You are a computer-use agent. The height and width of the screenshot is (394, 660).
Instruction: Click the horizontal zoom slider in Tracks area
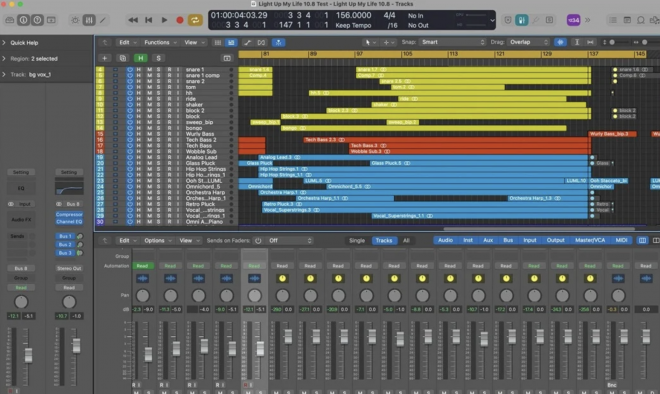644,42
